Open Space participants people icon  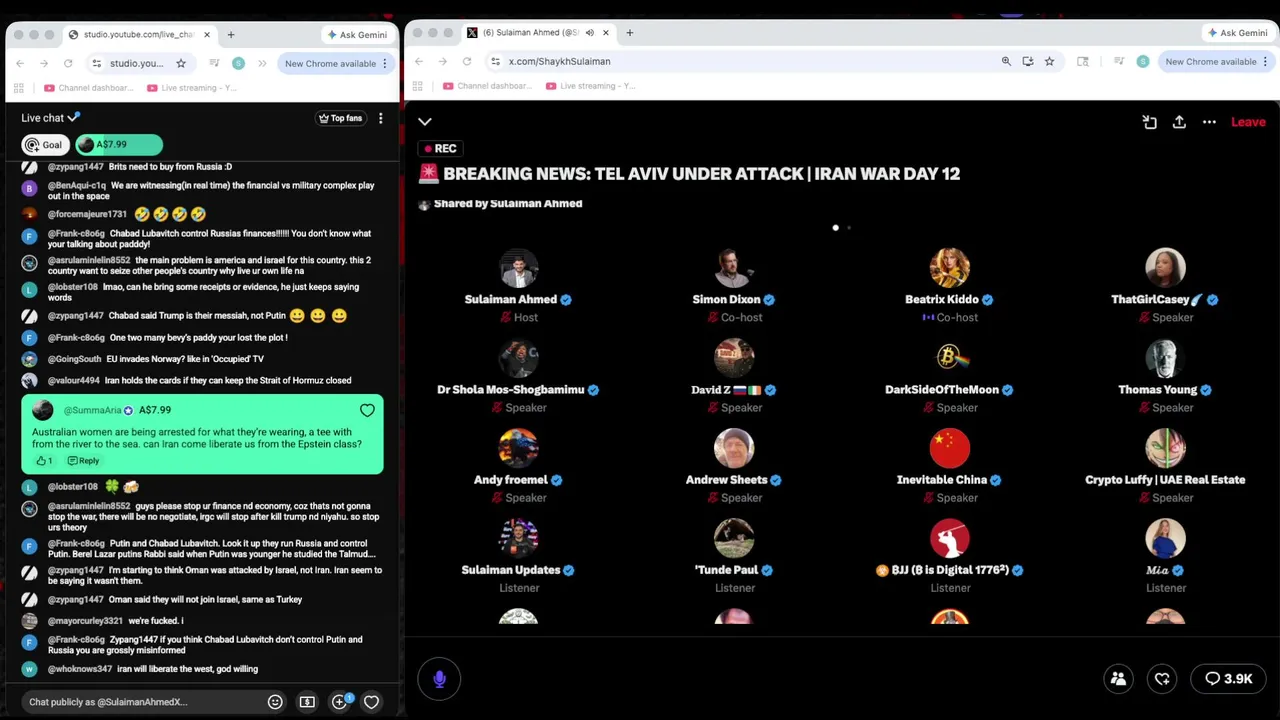(1118, 679)
